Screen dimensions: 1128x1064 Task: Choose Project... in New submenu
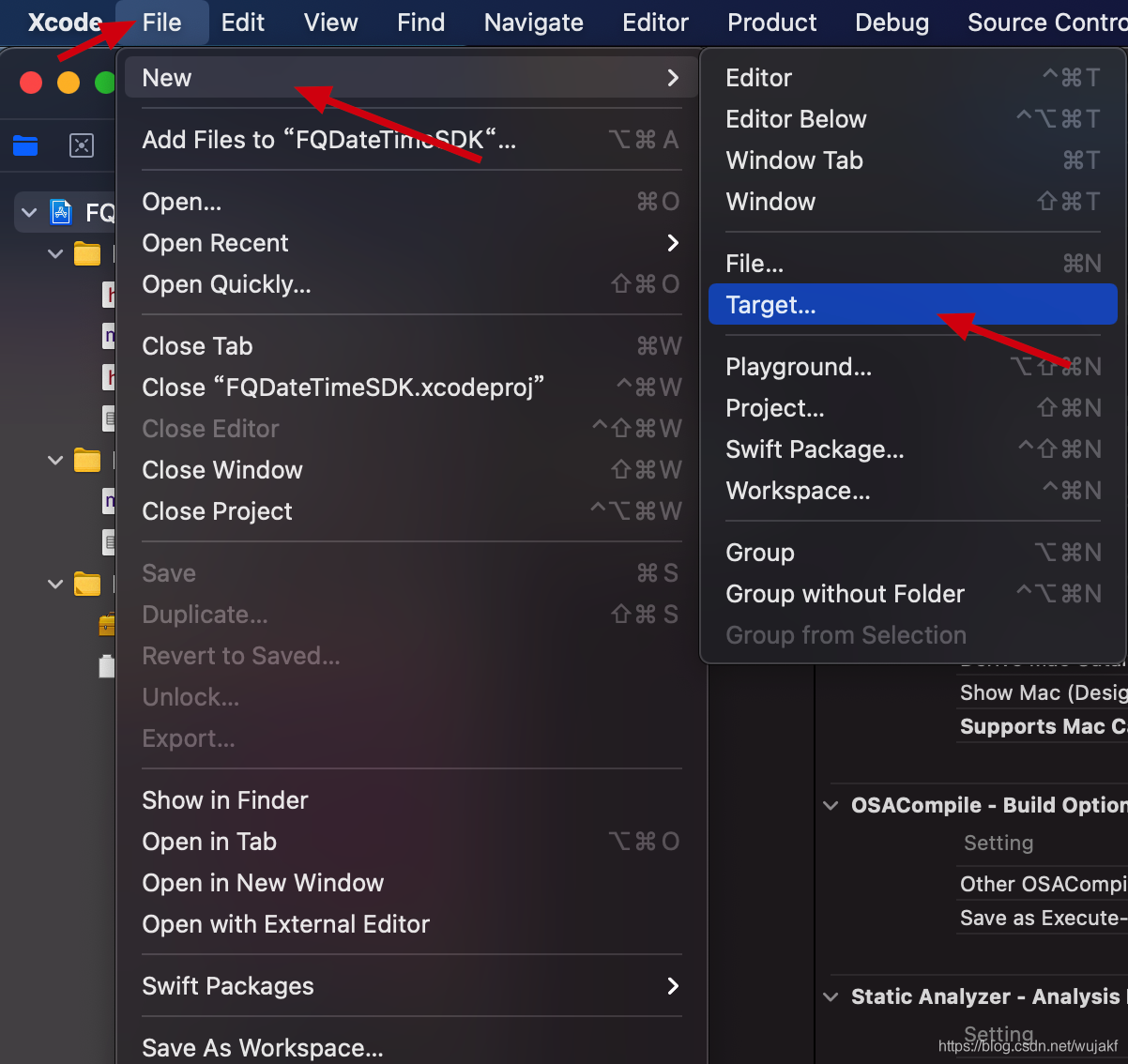[x=913, y=408]
